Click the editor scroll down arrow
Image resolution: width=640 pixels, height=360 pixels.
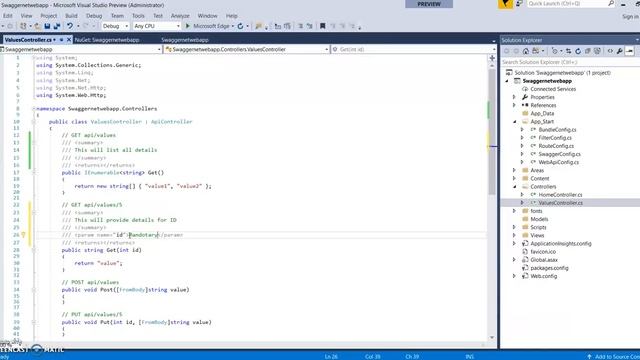coord(492,338)
